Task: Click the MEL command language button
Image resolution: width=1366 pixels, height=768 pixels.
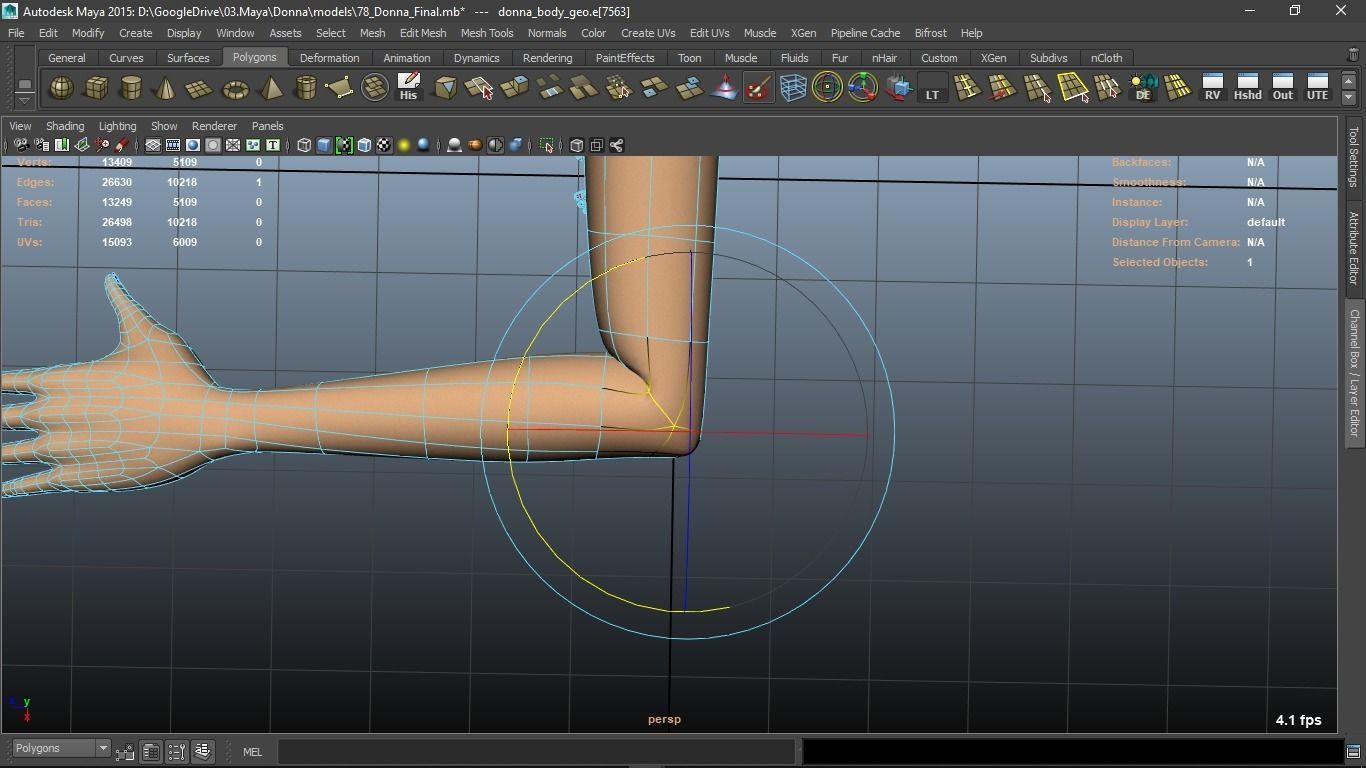Action: coord(252,752)
